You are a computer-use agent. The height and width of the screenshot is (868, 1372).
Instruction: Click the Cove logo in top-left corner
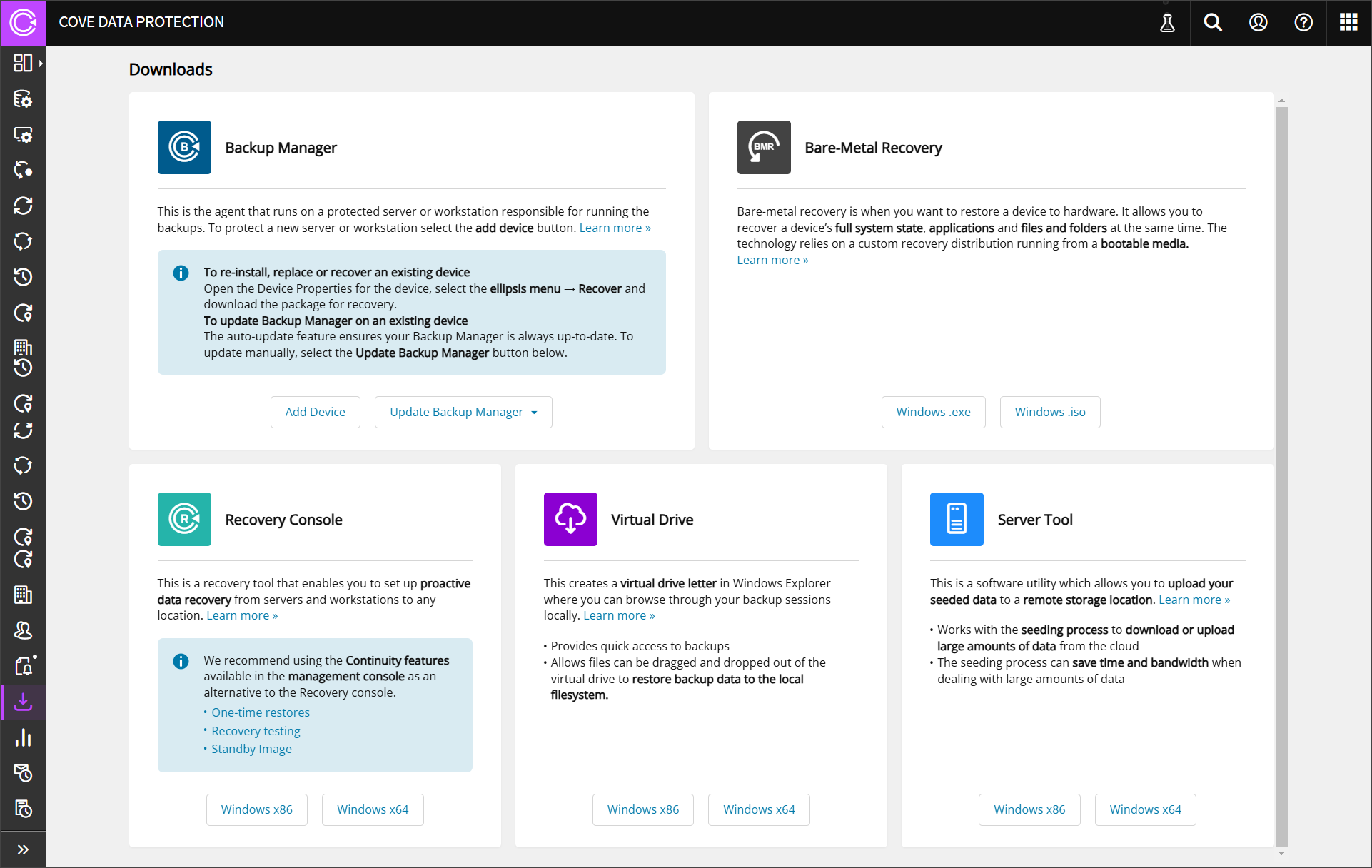pos(23,23)
